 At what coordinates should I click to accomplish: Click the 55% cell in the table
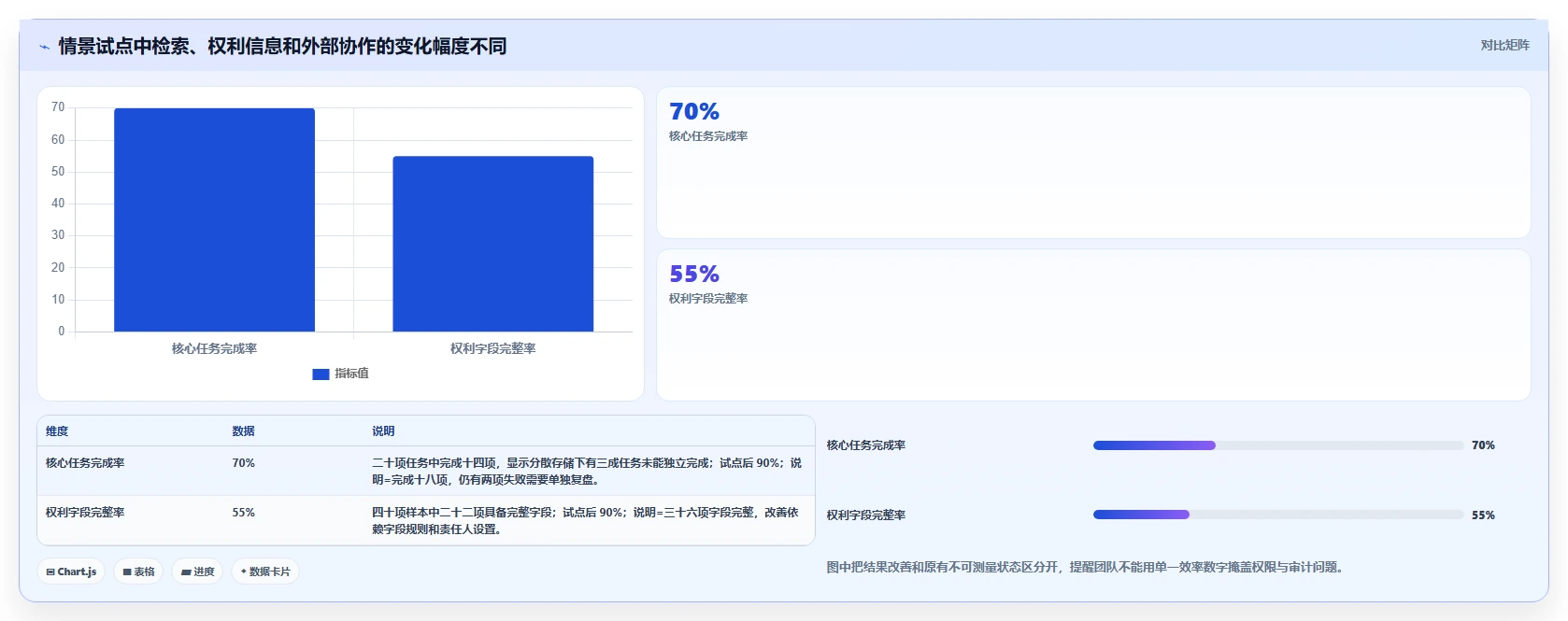click(x=243, y=513)
